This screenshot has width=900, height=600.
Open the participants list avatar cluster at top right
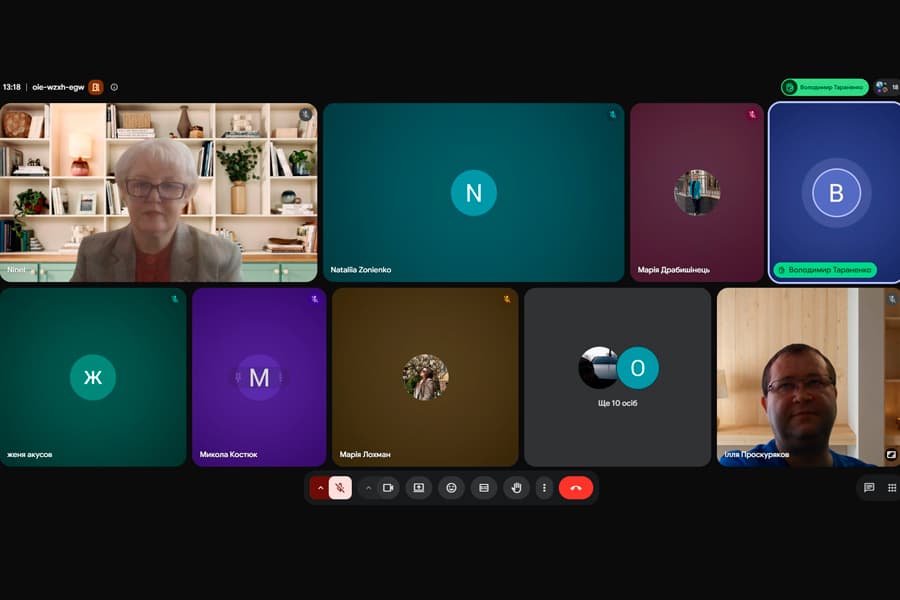click(887, 87)
